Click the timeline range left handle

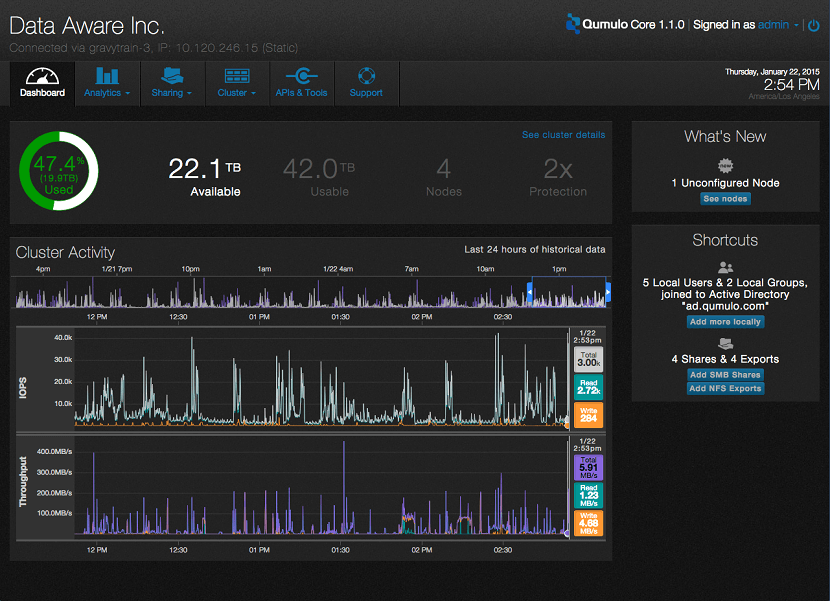click(529, 292)
